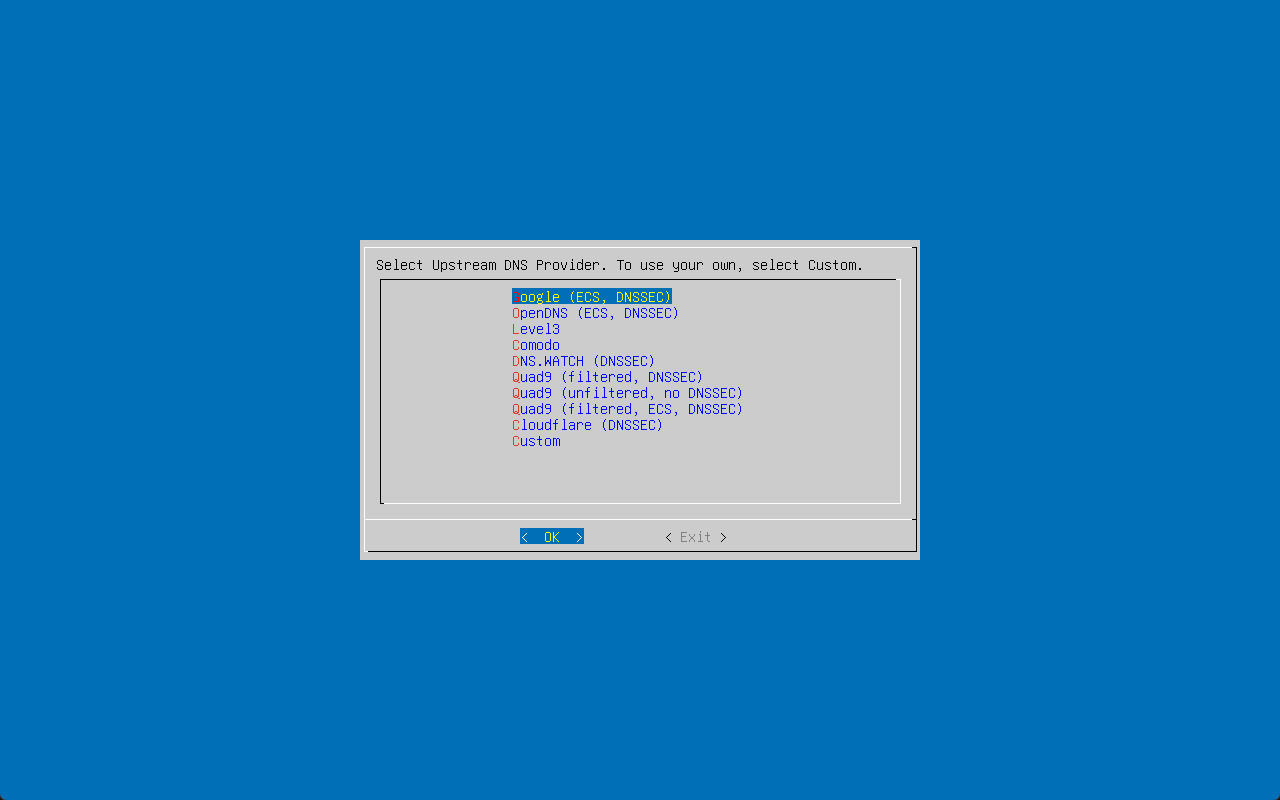Select Google (ECS, DNSSEC) DNS provider
The image size is (1280, 800).
(592, 297)
